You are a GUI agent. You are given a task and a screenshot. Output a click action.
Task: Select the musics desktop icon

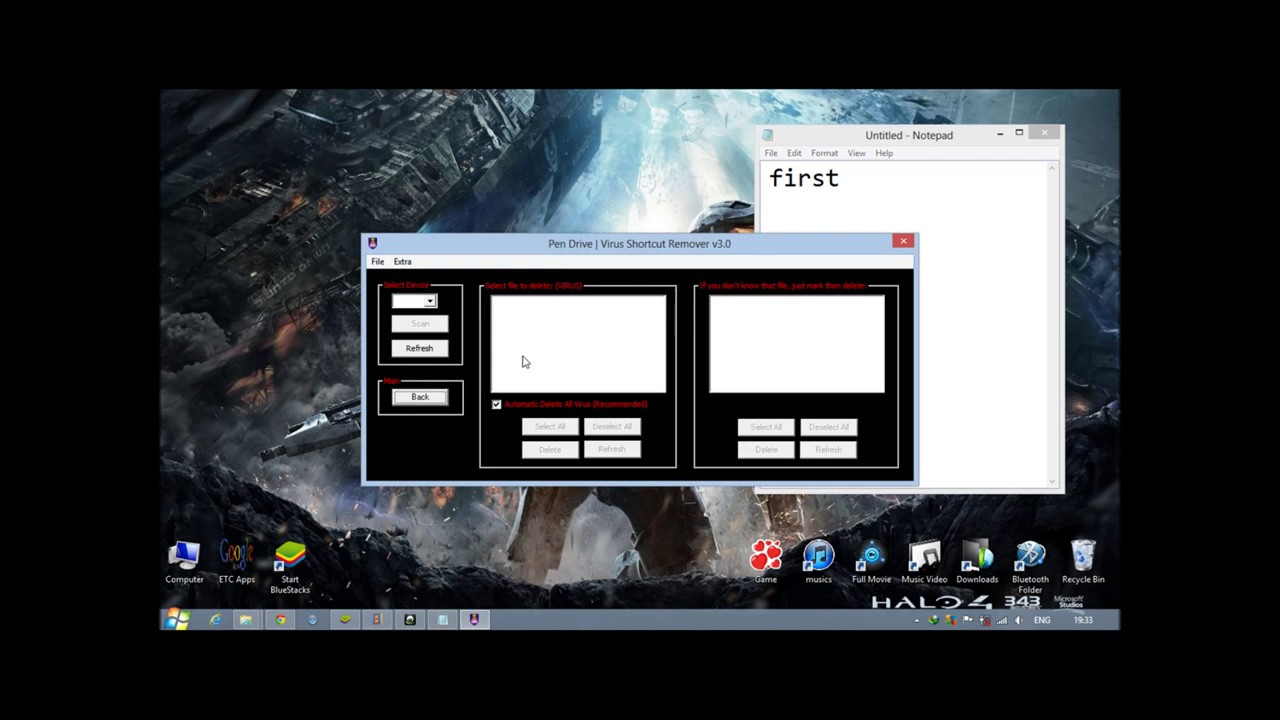[x=818, y=563]
